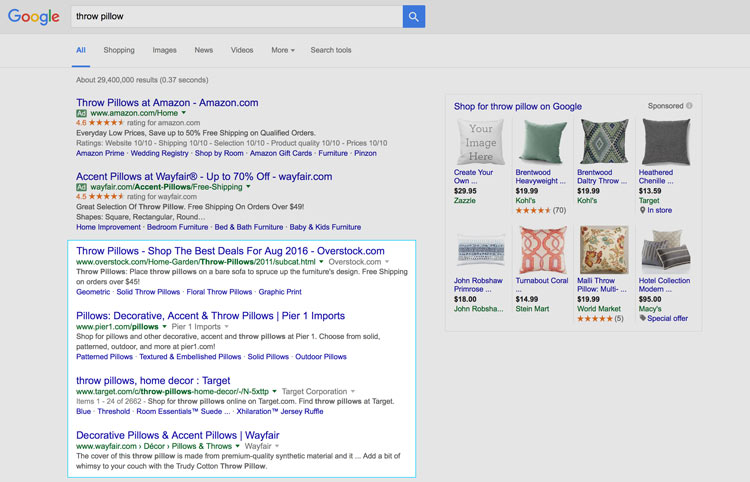Click the Wedding Registry sitelink
This screenshot has height=482, width=750.
(x=159, y=153)
